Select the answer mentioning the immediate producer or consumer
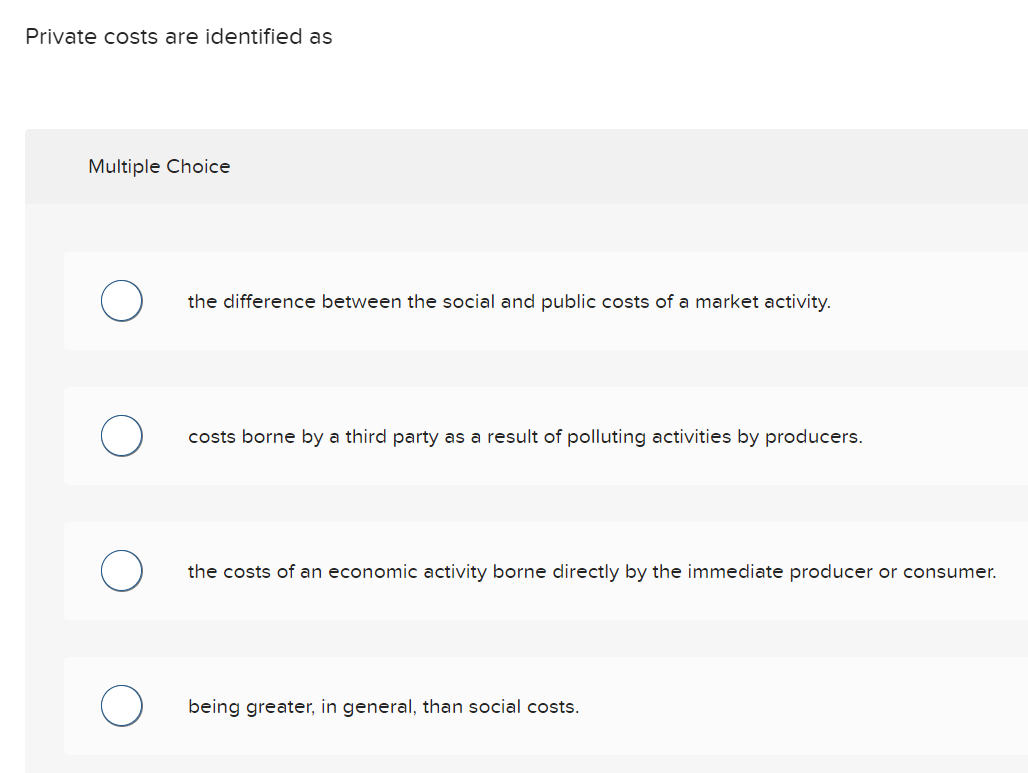The width and height of the screenshot is (1028, 773). click(591, 571)
